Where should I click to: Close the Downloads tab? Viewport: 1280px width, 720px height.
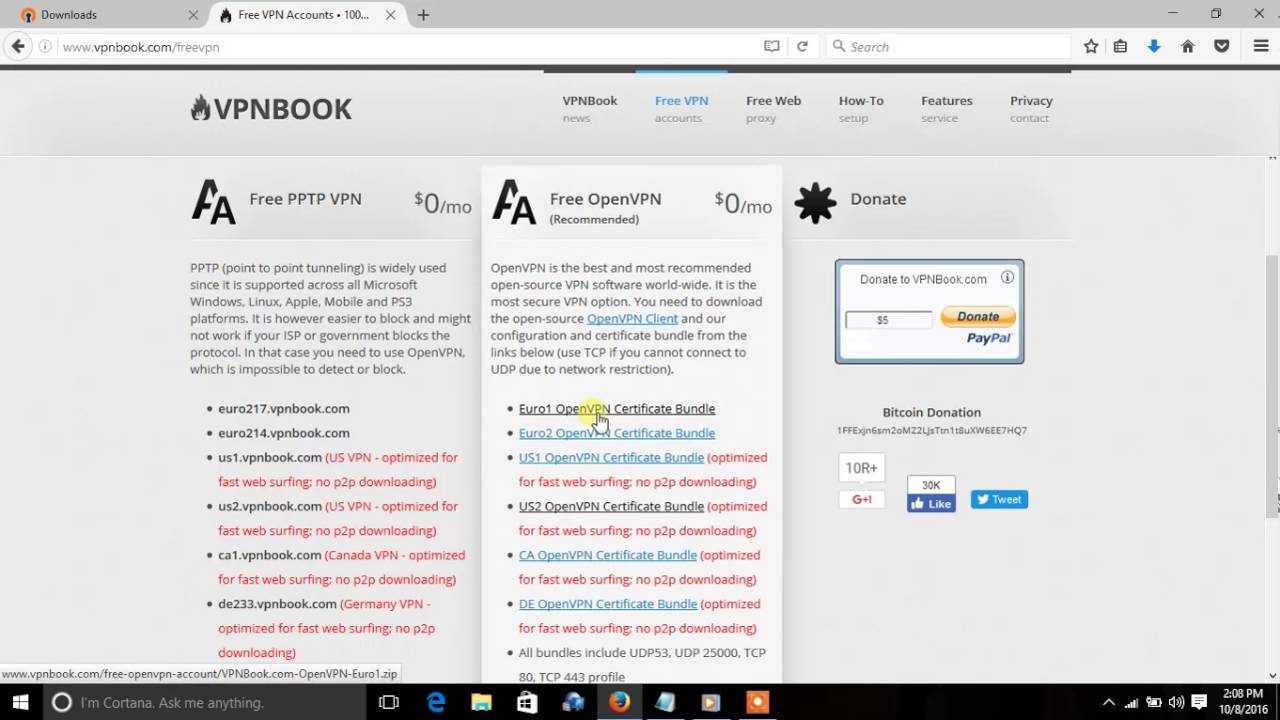(x=192, y=15)
